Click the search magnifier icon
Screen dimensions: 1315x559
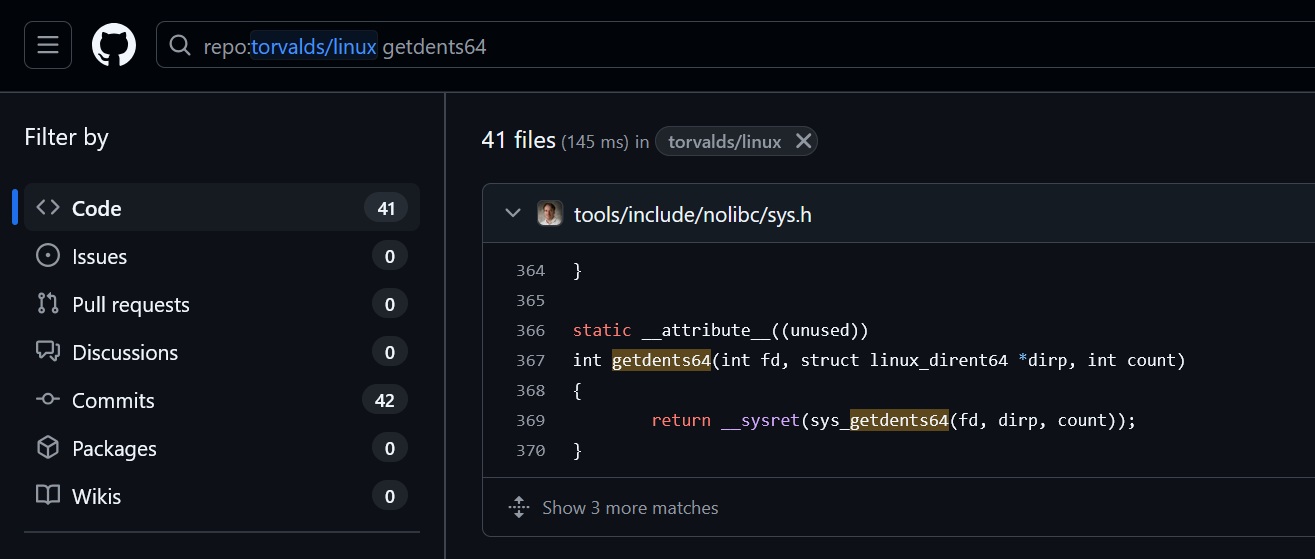(x=180, y=46)
